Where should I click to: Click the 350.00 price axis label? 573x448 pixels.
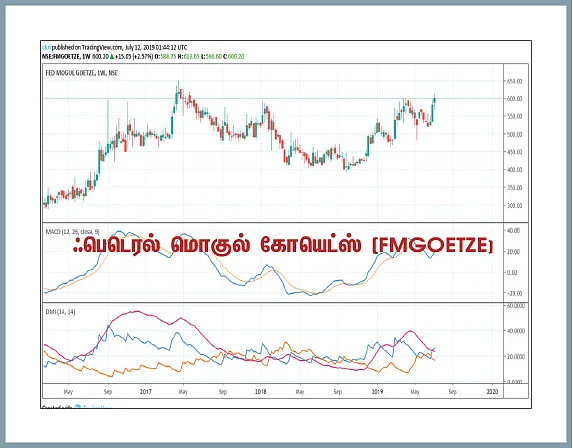[x=514, y=187]
